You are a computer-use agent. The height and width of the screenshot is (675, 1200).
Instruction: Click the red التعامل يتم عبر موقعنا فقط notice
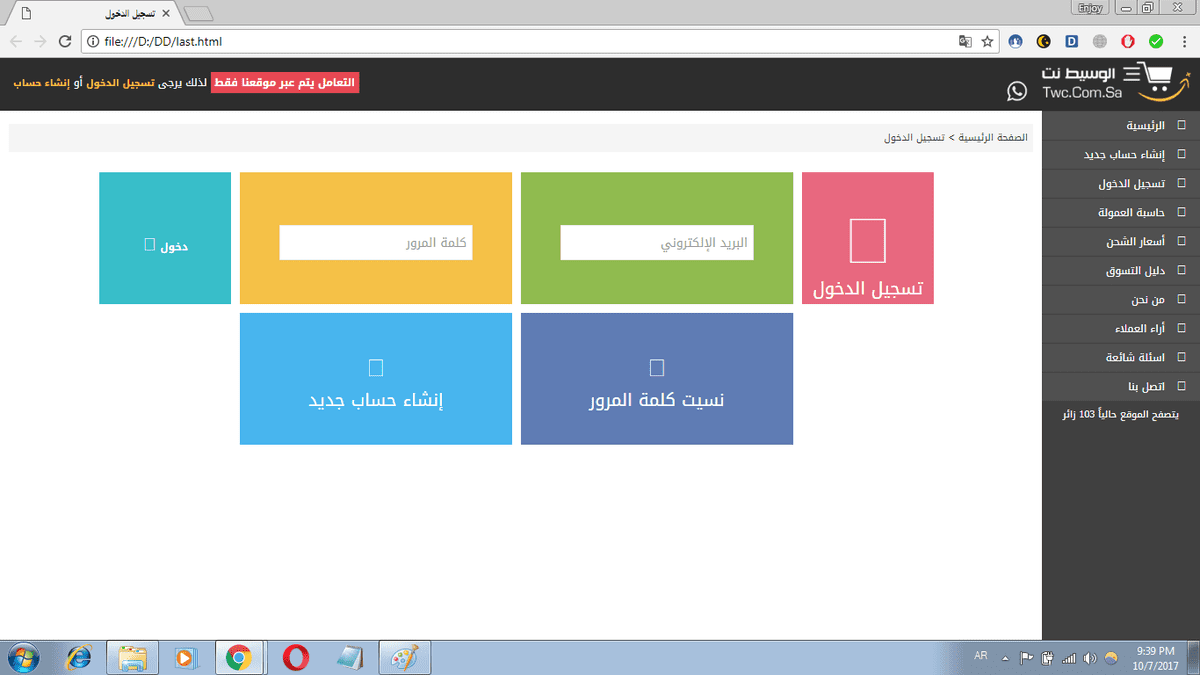(x=285, y=83)
